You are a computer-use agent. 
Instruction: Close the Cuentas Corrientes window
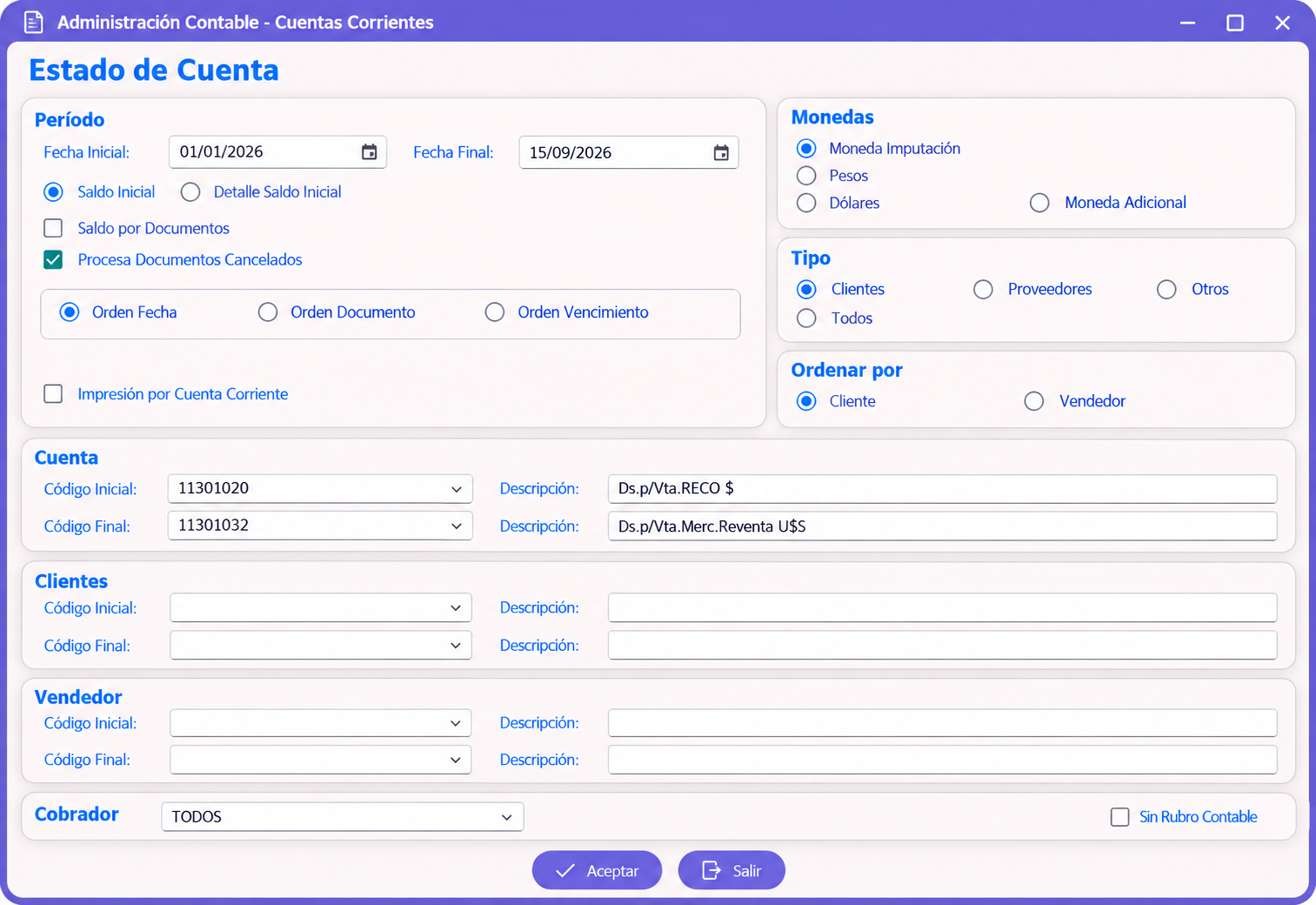1282,23
